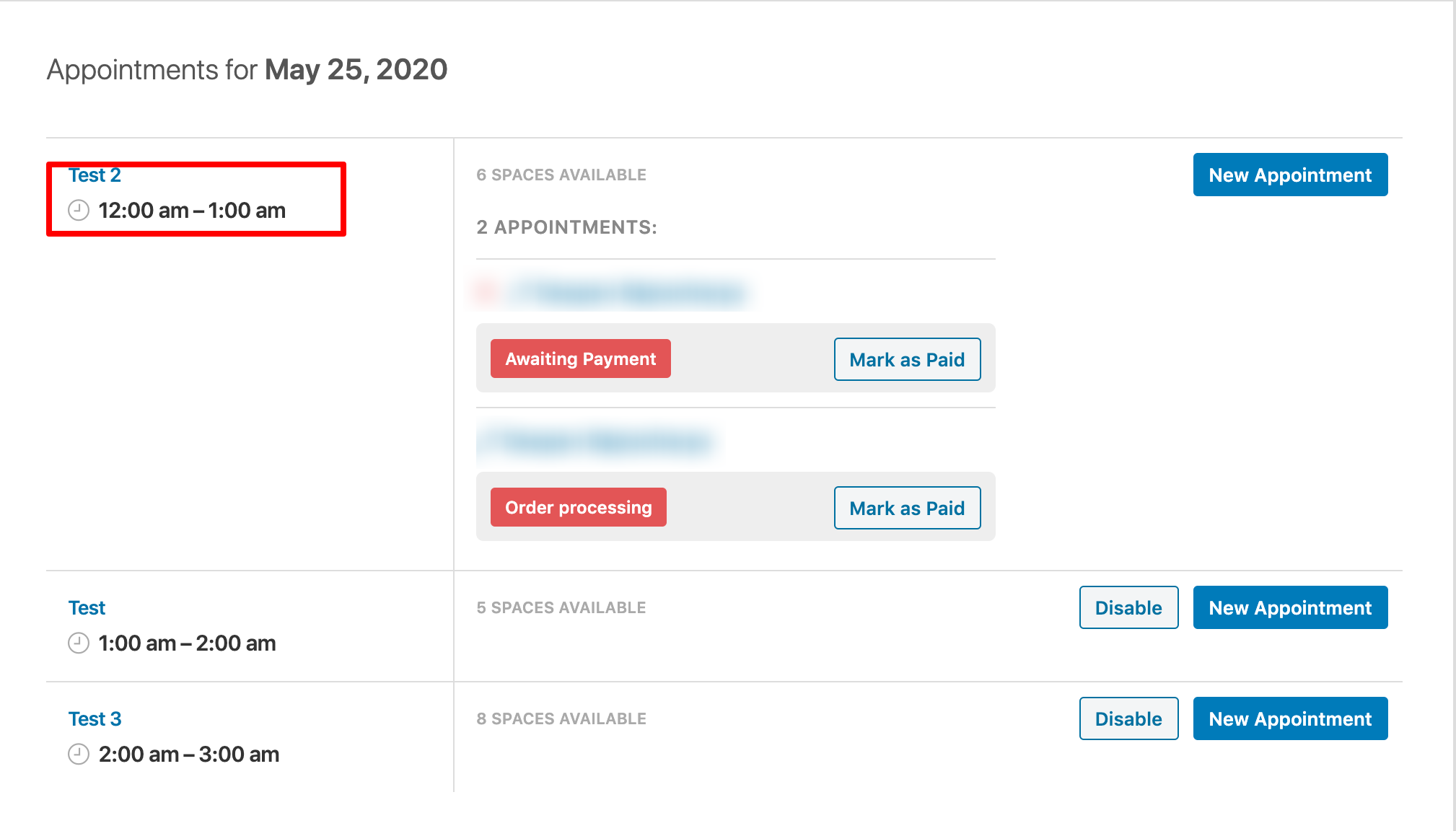Mark the Order processing appointment as paid

pyautogui.click(x=907, y=508)
